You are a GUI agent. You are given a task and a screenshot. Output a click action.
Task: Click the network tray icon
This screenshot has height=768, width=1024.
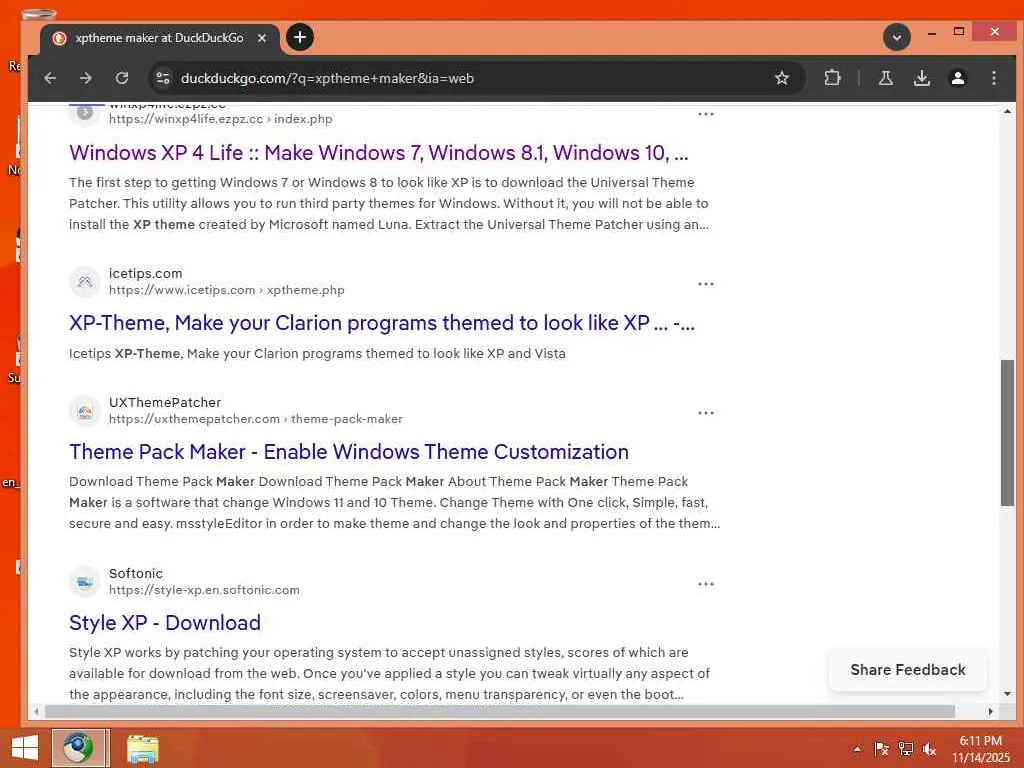click(x=905, y=749)
